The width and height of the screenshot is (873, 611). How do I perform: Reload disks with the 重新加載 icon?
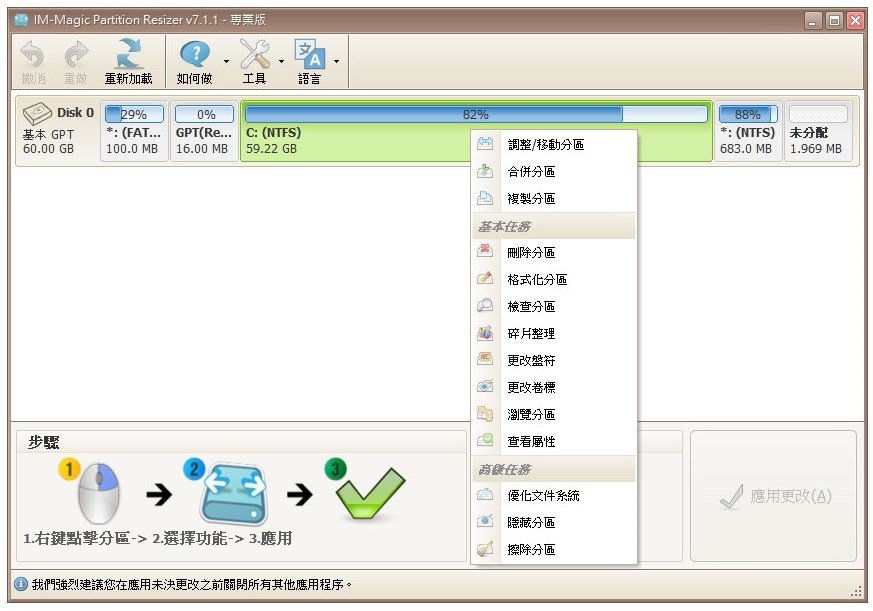tap(129, 53)
